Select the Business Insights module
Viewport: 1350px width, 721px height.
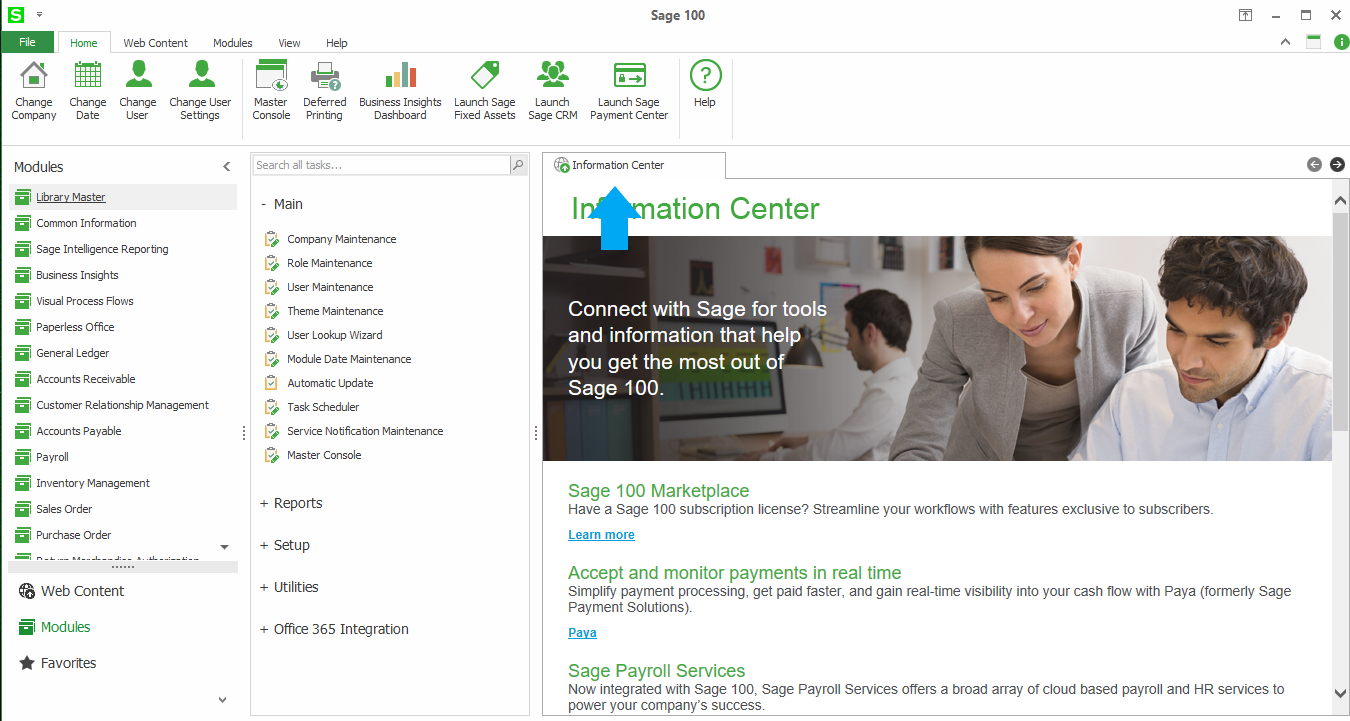coord(77,275)
